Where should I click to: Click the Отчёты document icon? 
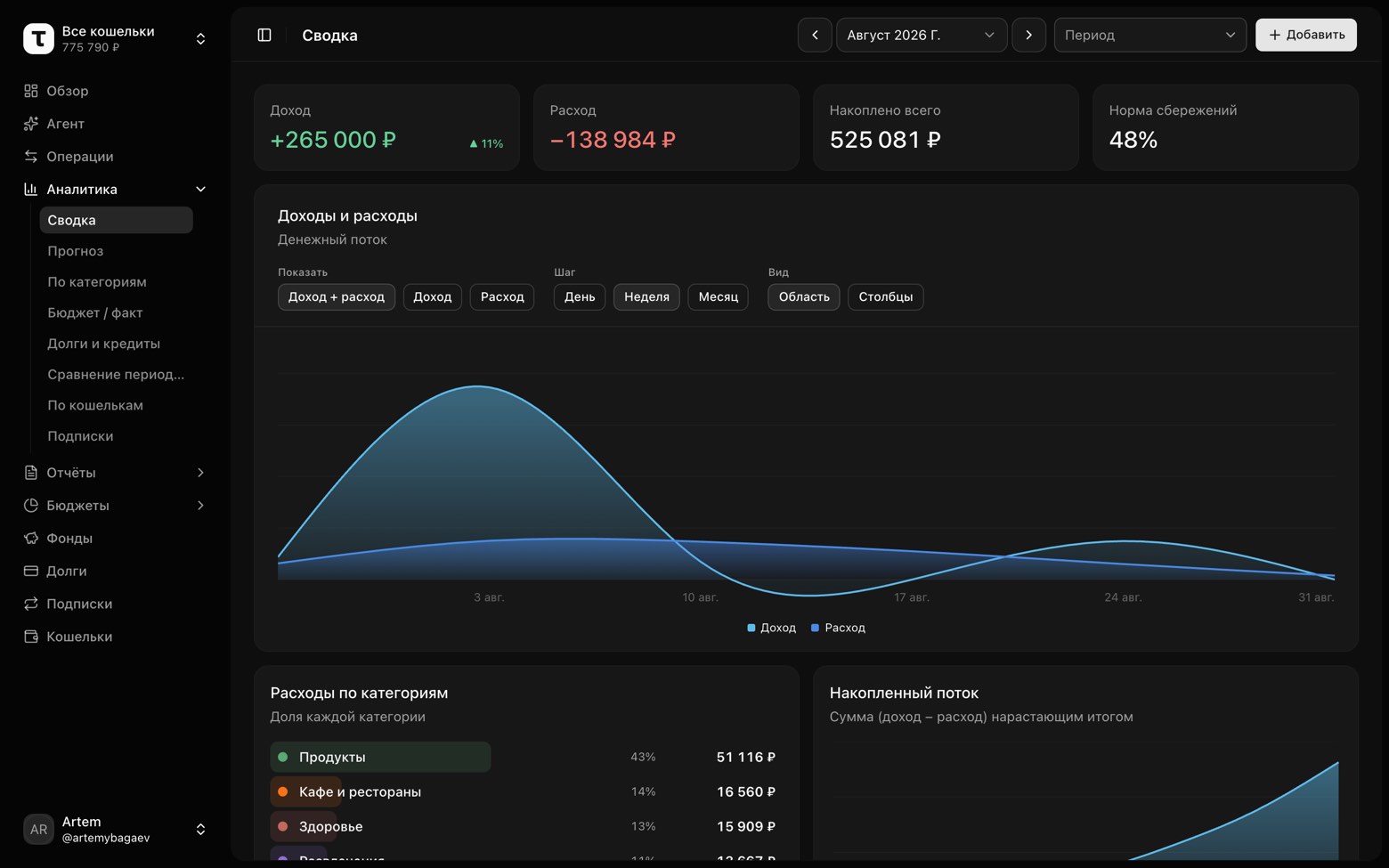click(31, 473)
